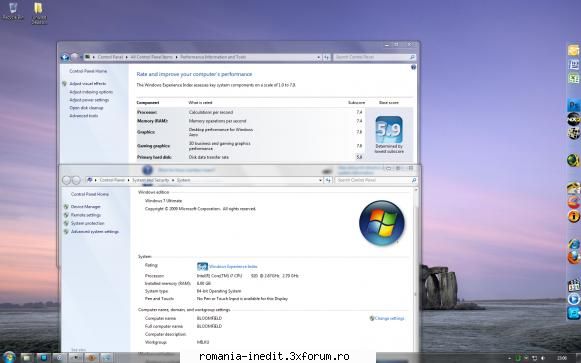581x363 pixels.
Task: Click Advanced tools link
Action: [84, 116]
